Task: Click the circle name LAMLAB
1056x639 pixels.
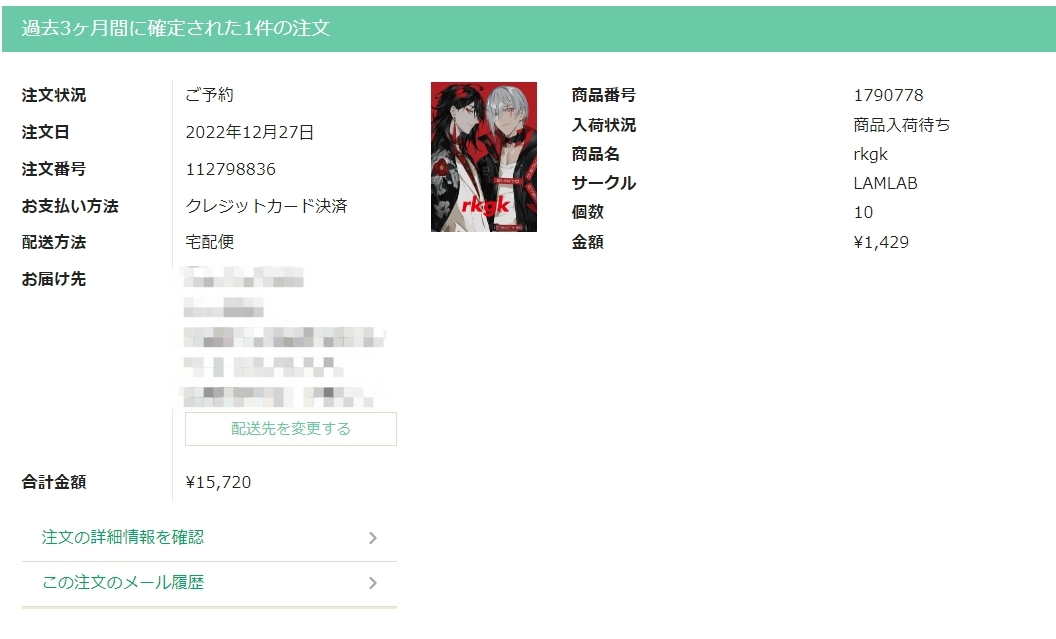Action: coord(885,183)
